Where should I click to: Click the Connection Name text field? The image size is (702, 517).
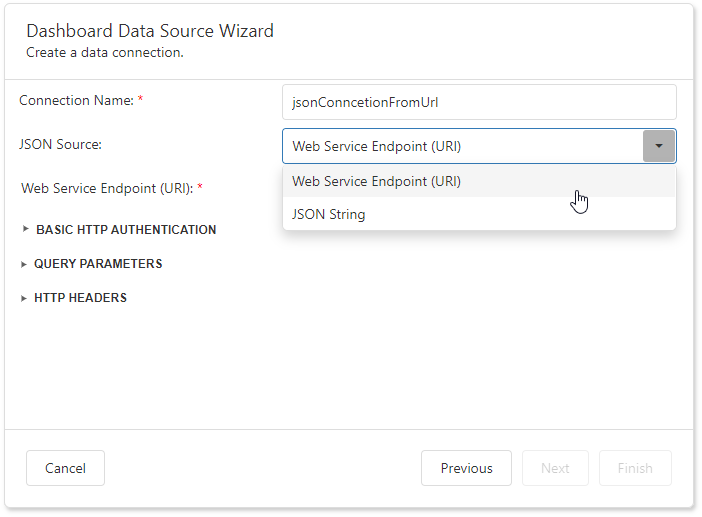479,102
